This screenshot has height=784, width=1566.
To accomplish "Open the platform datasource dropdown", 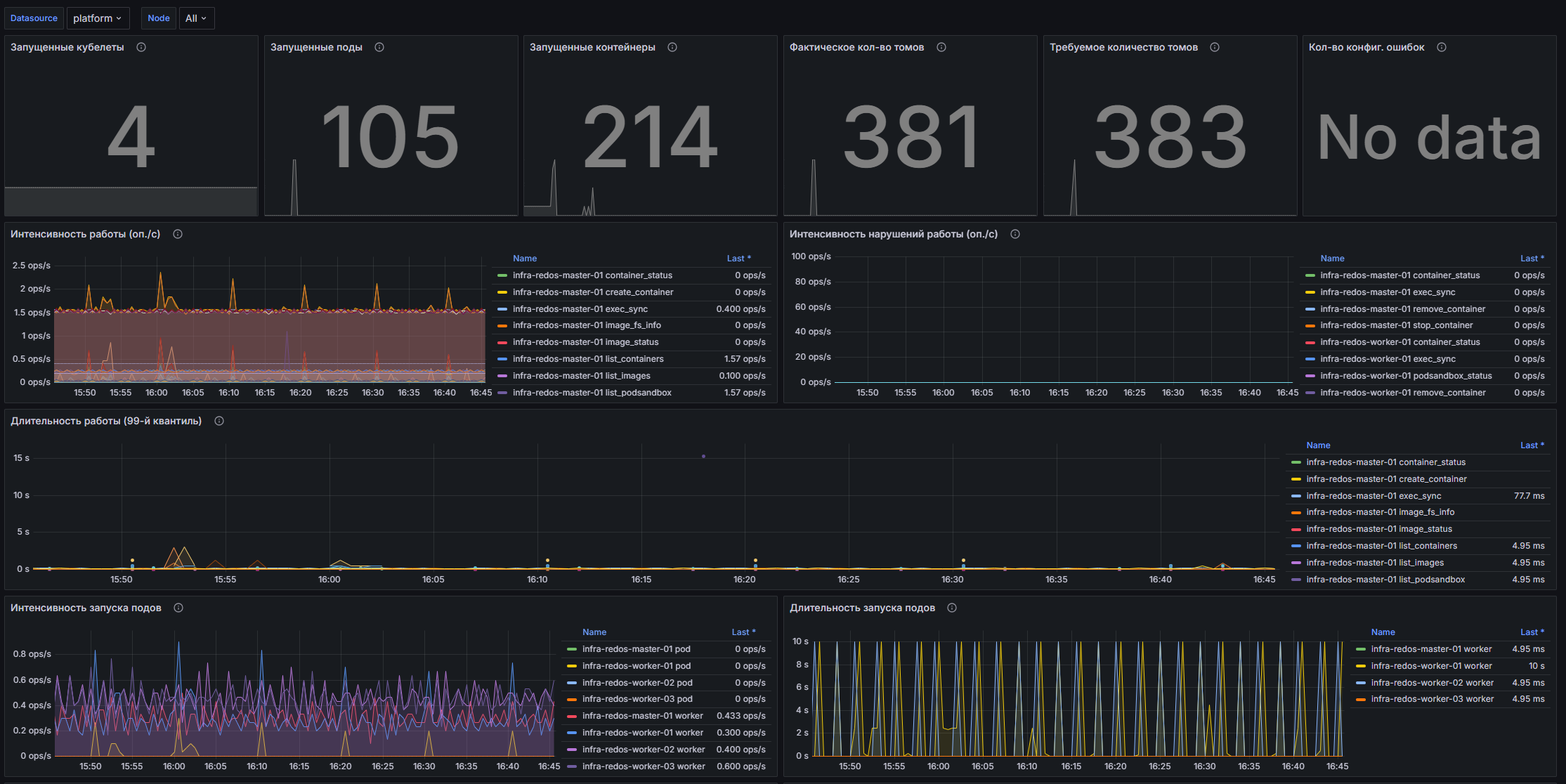I will (98, 18).
